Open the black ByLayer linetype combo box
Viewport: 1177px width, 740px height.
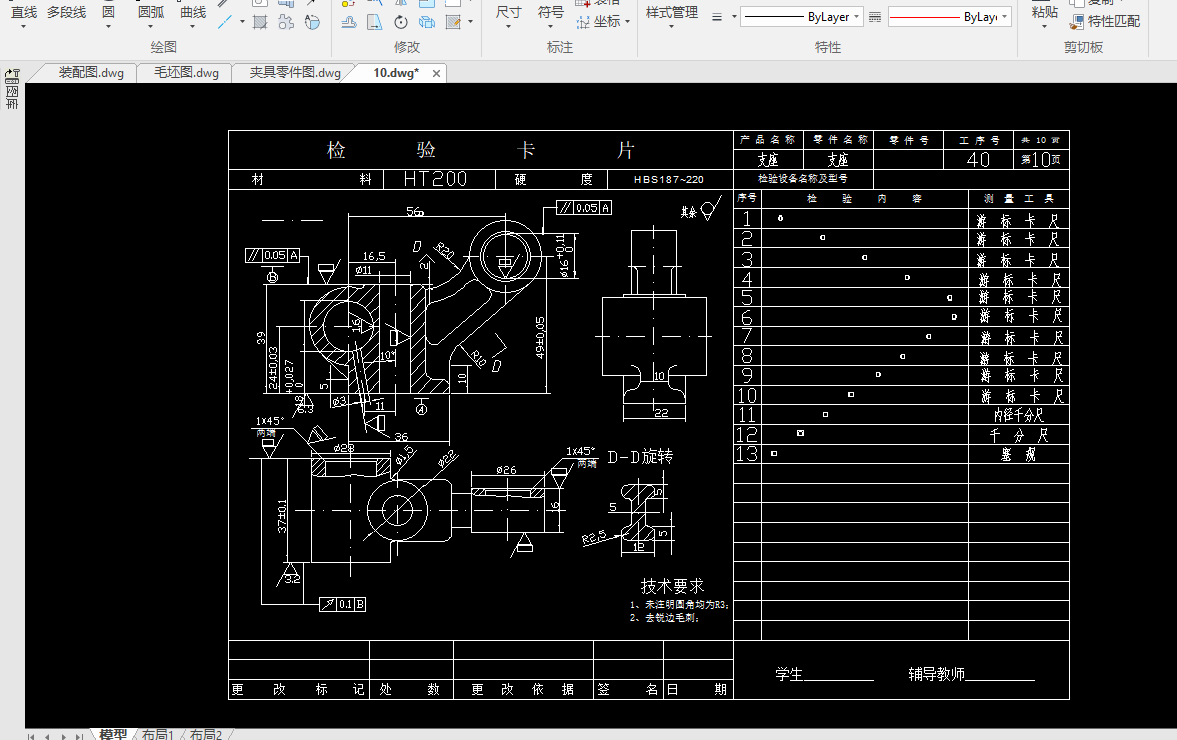point(802,17)
